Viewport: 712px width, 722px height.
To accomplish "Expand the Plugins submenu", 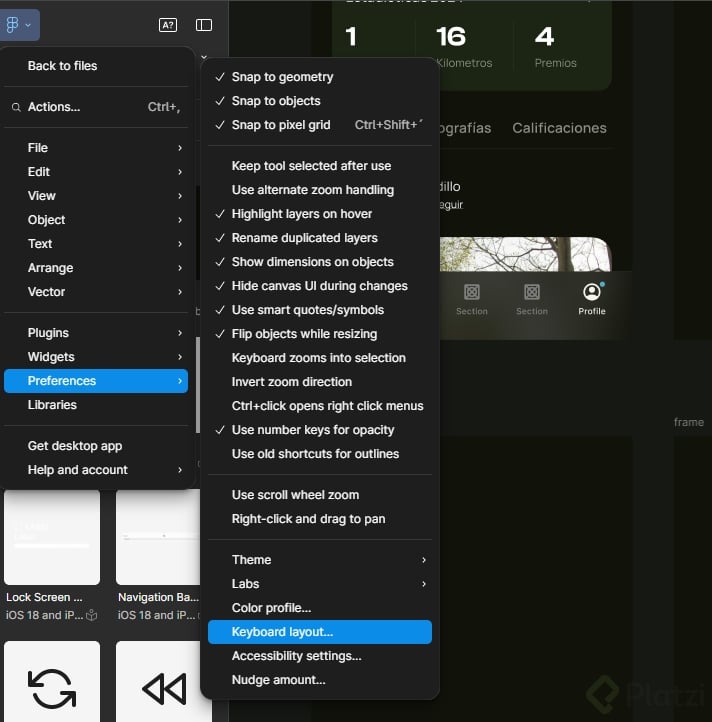I will [x=96, y=333].
